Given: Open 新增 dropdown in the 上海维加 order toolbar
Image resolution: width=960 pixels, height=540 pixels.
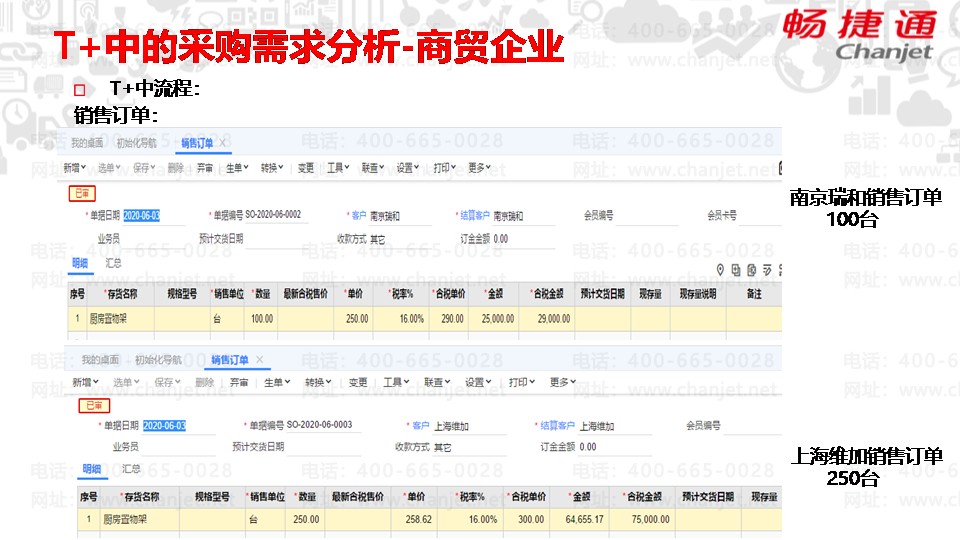Looking at the screenshot, I should point(85,382).
